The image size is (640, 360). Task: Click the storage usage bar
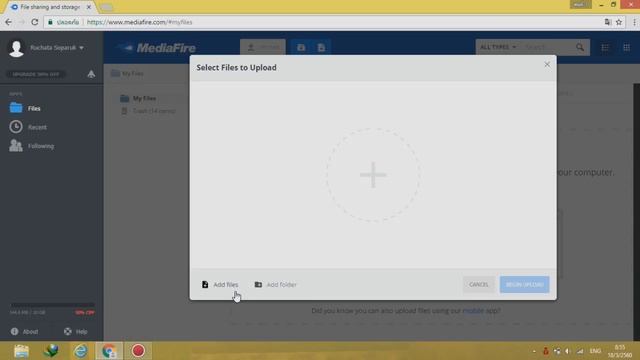53,305
